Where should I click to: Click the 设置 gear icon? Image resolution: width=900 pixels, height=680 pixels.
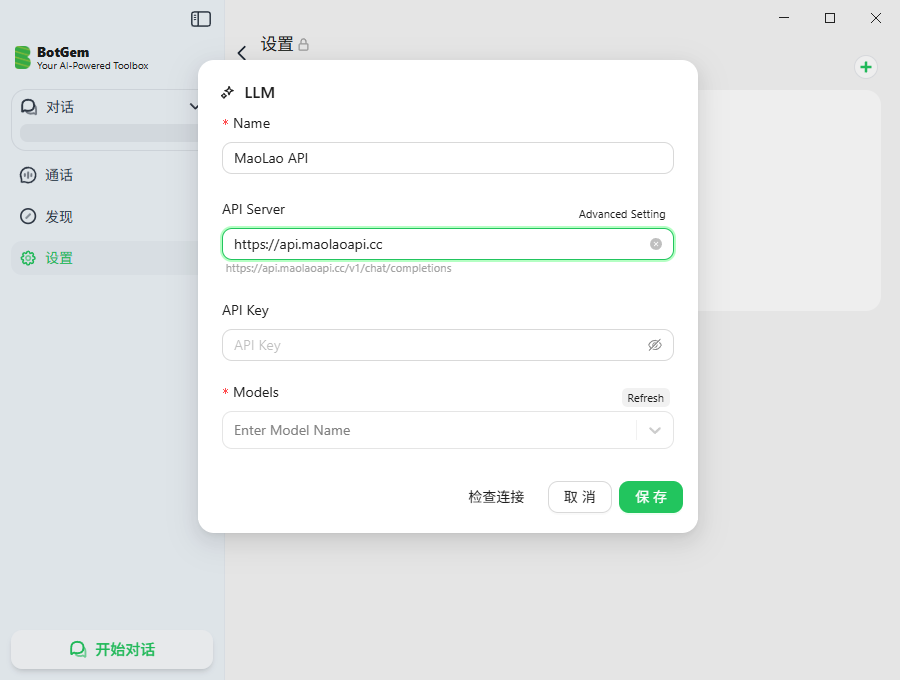28,258
